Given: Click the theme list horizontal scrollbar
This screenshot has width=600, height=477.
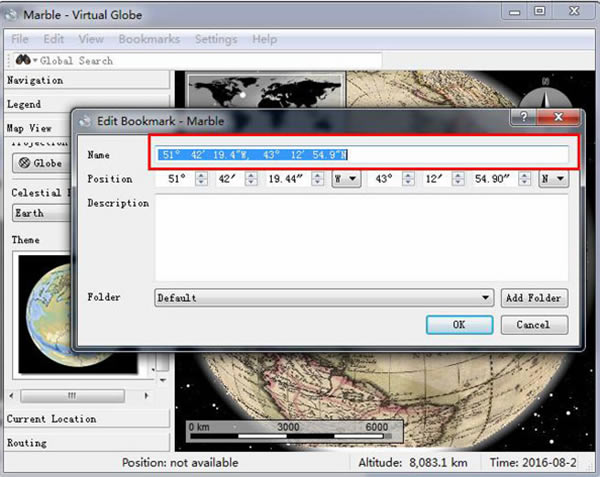Looking at the screenshot, I should pos(72,395).
